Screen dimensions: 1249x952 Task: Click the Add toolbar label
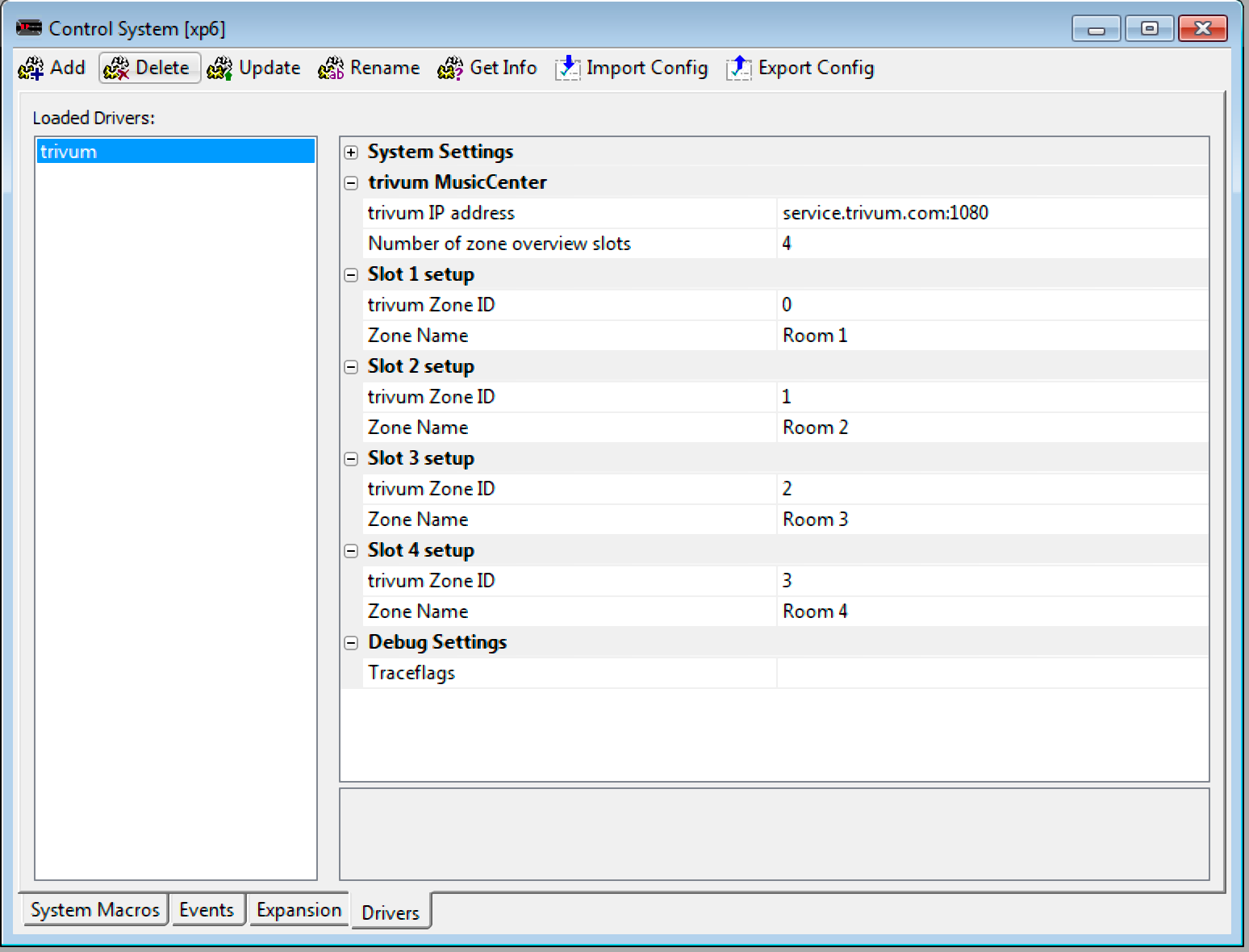point(68,68)
